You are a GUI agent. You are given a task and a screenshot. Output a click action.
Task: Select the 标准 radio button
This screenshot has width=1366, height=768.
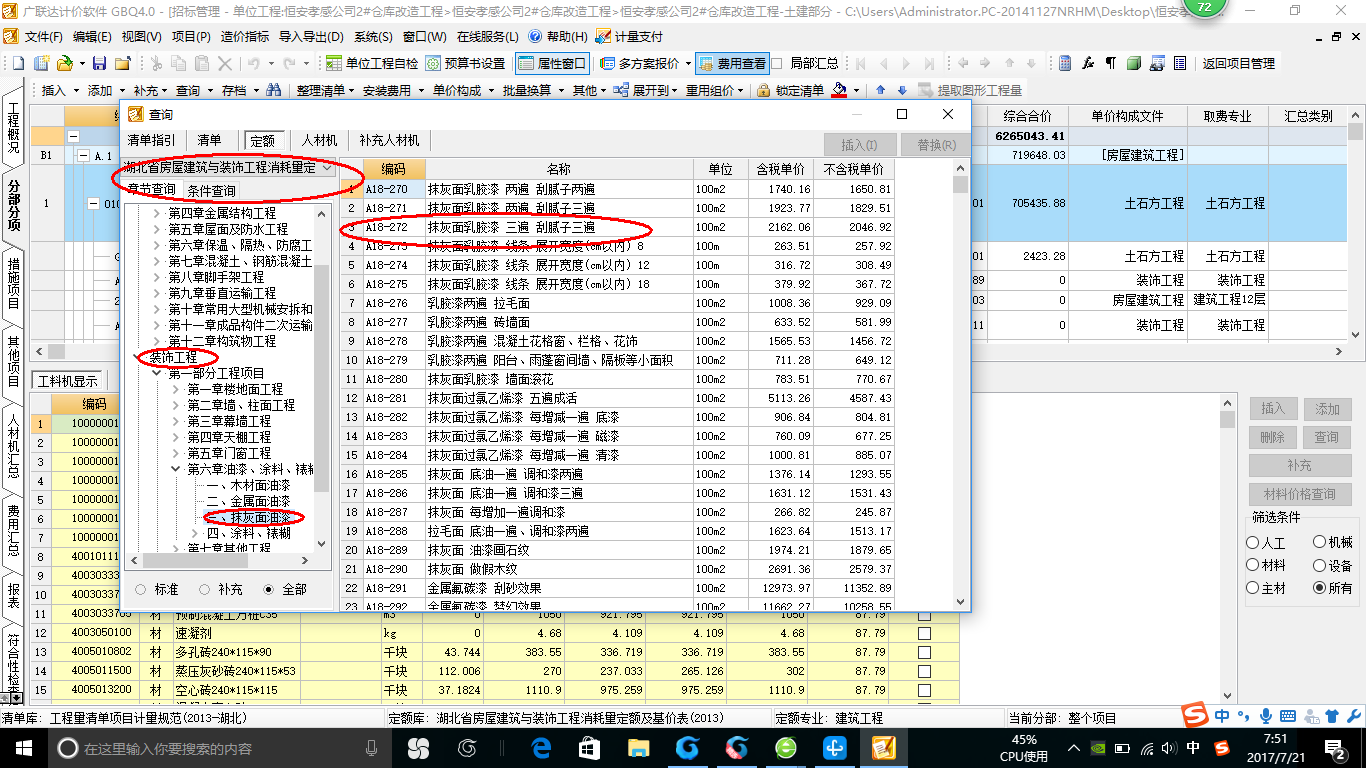point(140,589)
